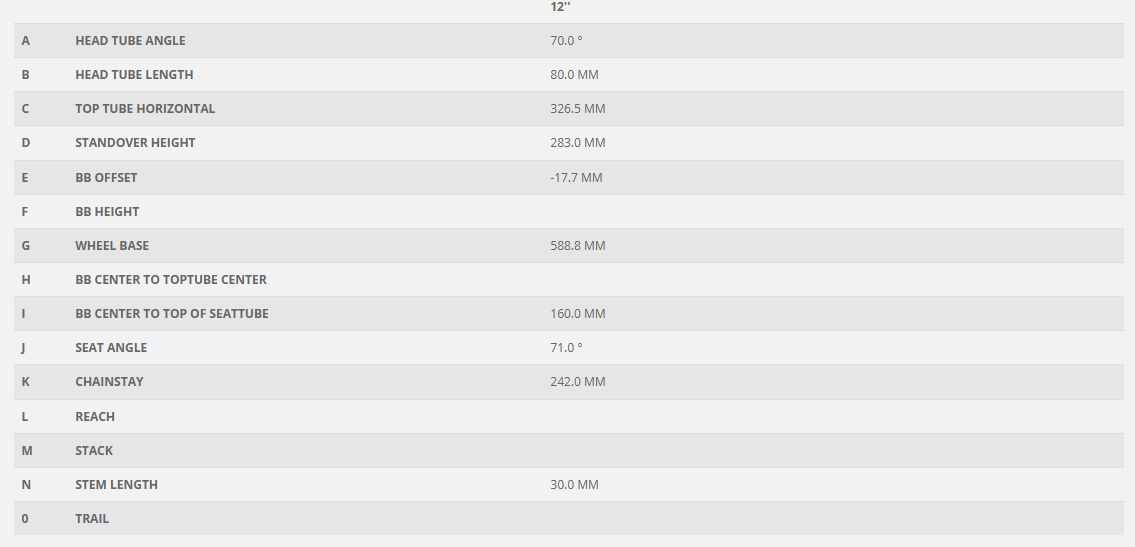
Task: Click the HEAD TUBE LENGTH label
Action: [134, 75]
